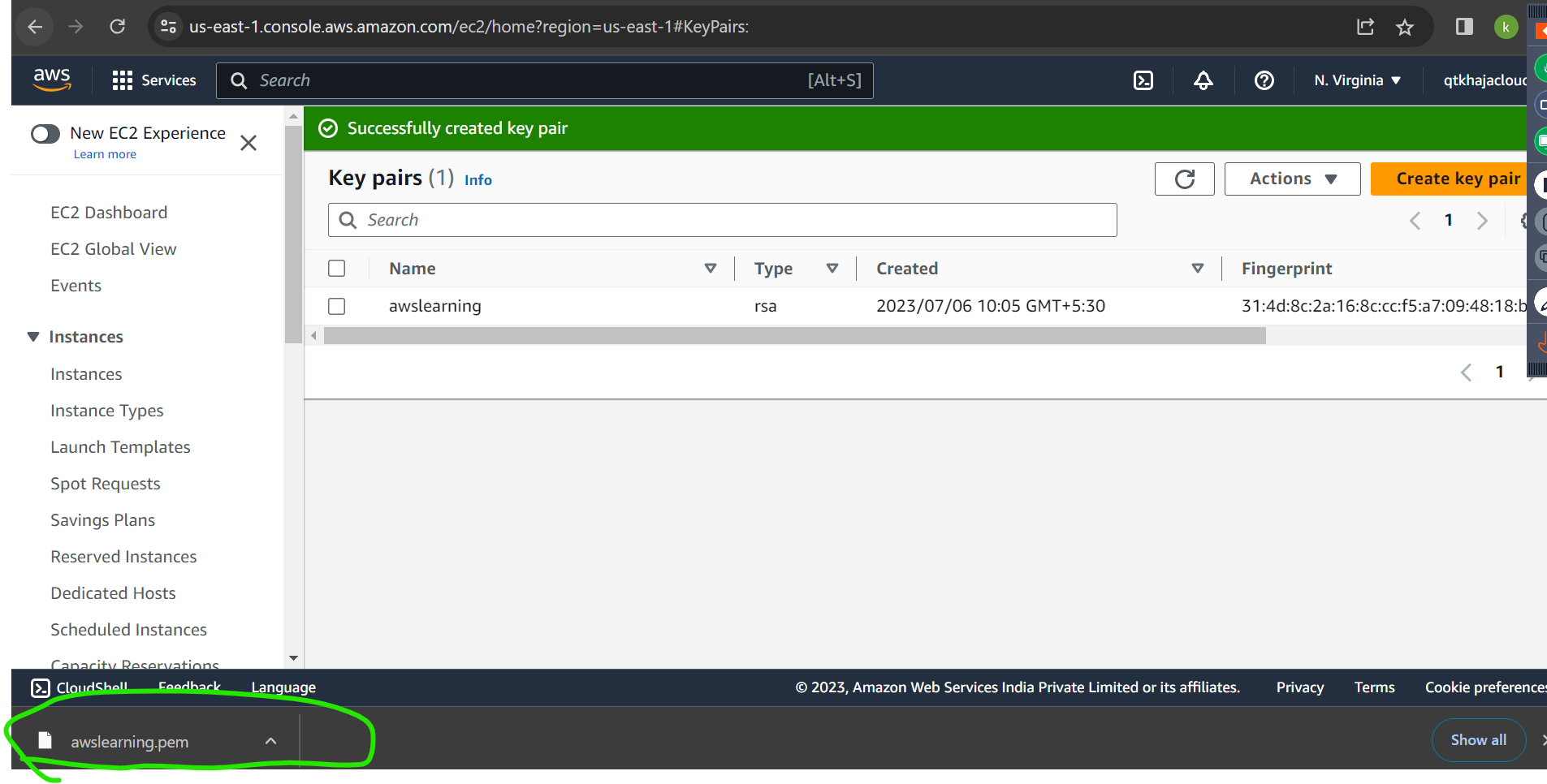Image resolution: width=1547 pixels, height=784 pixels.
Task: Open Spot Requests in sidebar
Action: [x=106, y=484]
